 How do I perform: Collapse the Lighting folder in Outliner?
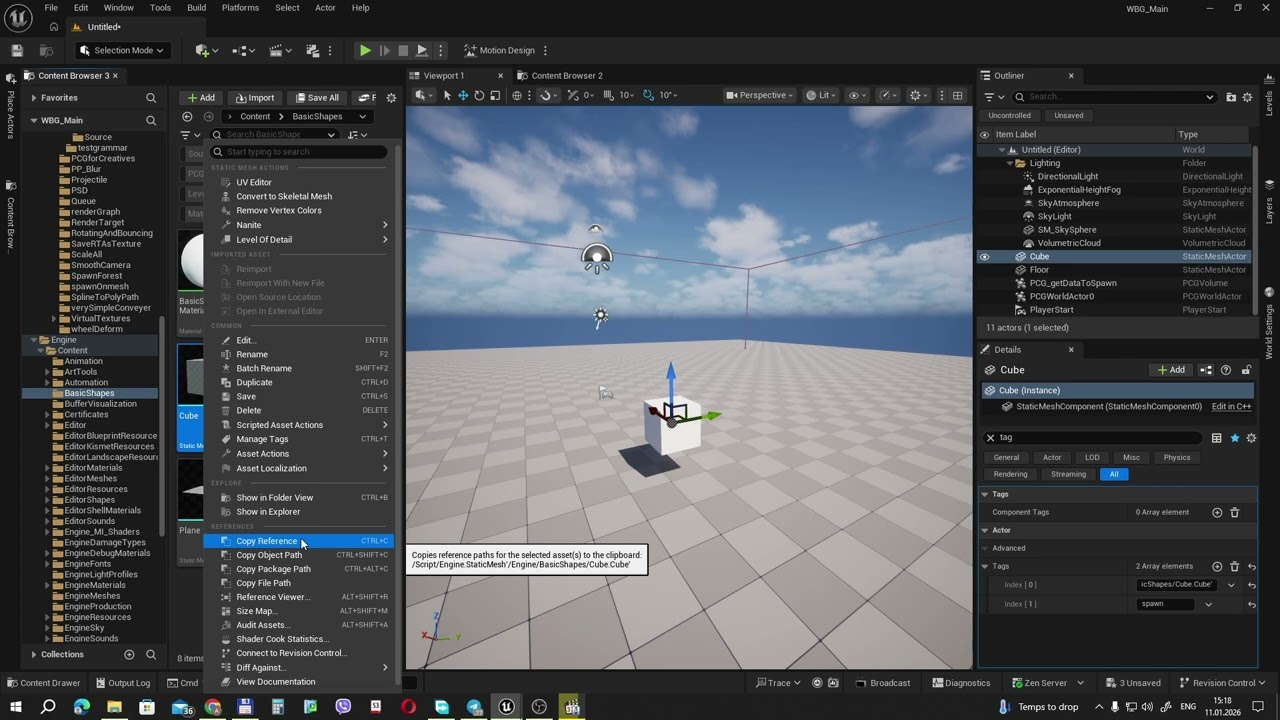click(1010, 163)
